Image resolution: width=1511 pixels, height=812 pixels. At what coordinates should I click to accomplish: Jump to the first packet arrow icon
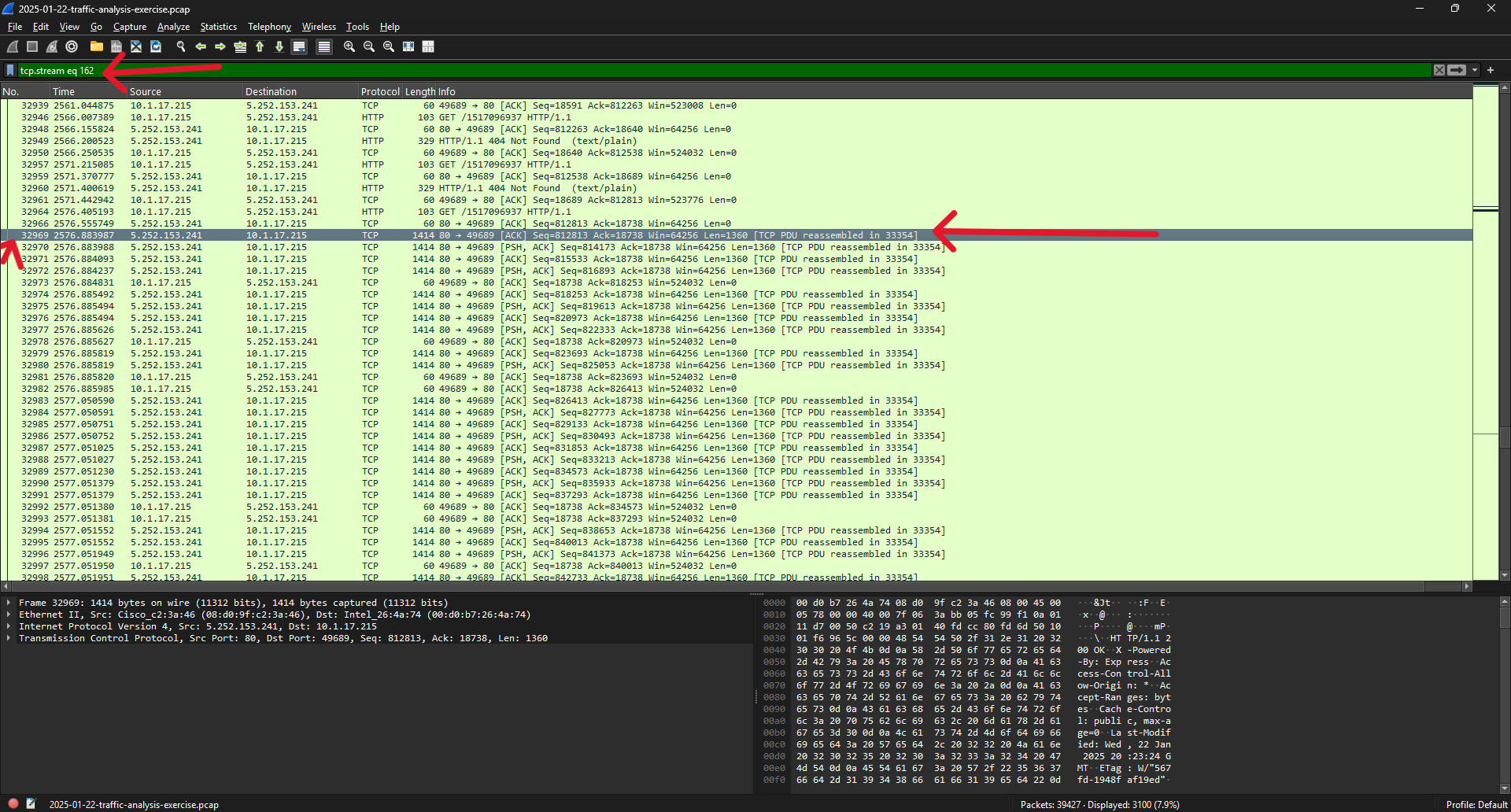[x=260, y=47]
